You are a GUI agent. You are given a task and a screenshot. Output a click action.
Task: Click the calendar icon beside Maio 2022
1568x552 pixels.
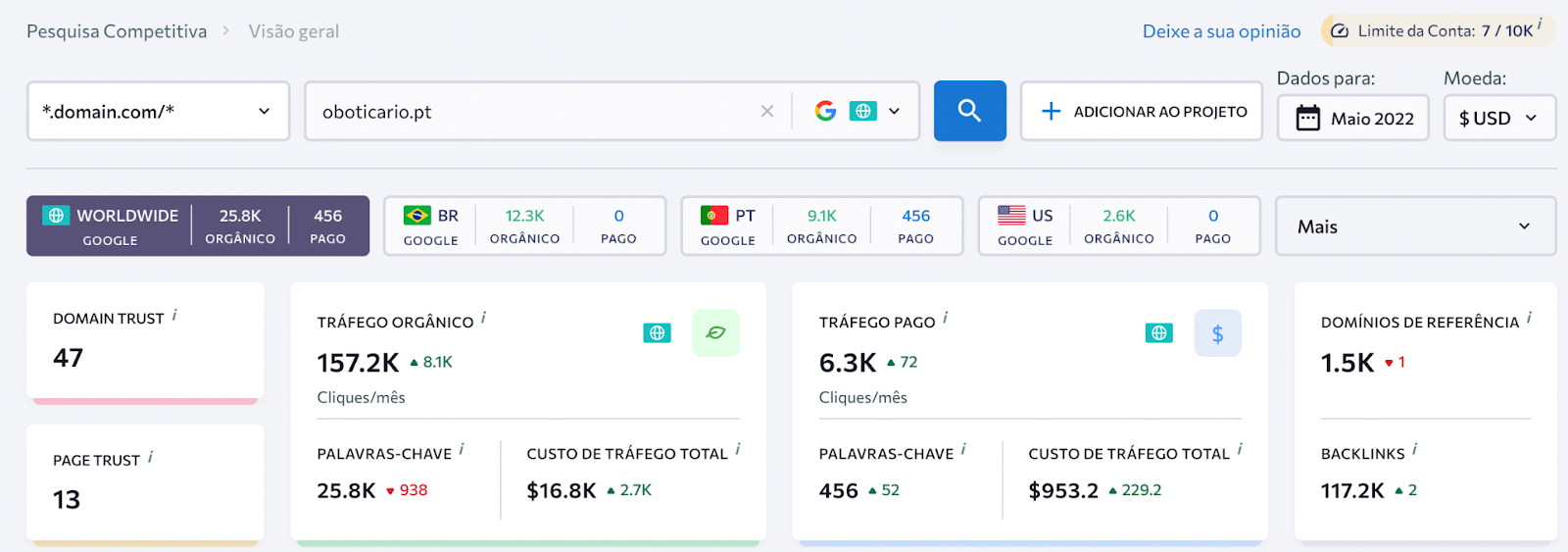tap(1307, 119)
